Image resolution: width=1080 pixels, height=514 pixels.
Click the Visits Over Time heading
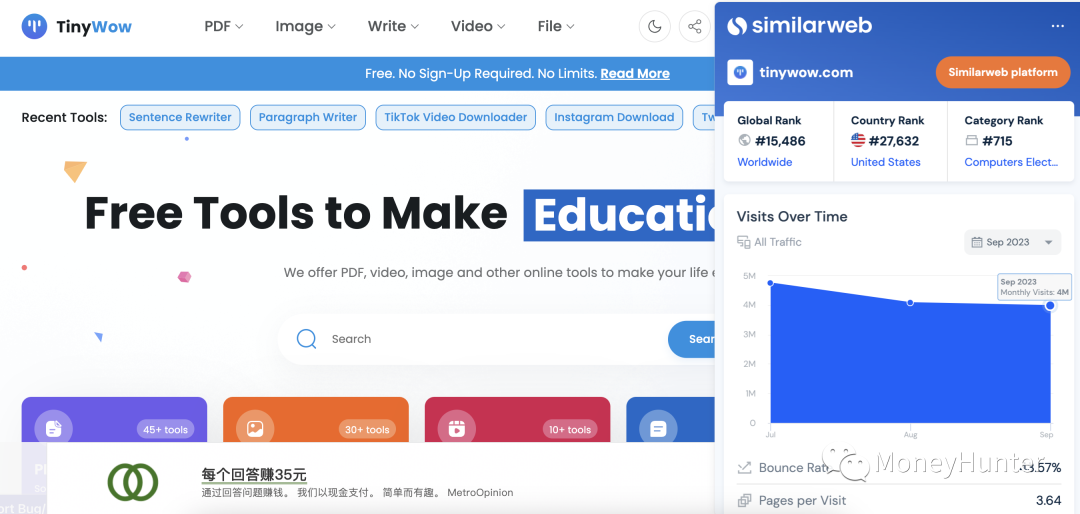click(x=792, y=216)
